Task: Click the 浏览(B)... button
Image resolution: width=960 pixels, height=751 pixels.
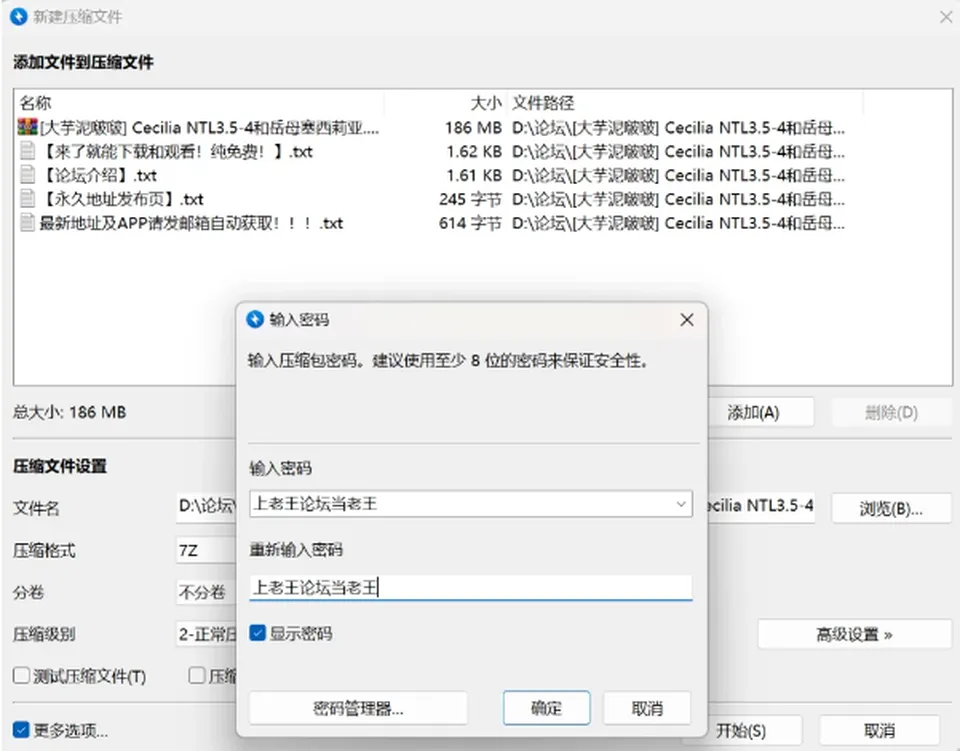Action: click(891, 508)
